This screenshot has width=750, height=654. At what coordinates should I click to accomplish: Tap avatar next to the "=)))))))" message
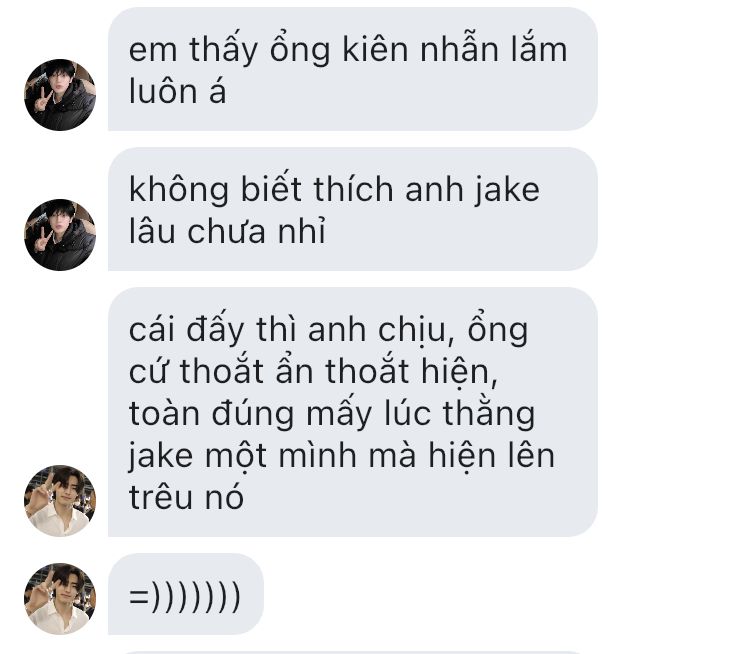click(x=60, y=599)
